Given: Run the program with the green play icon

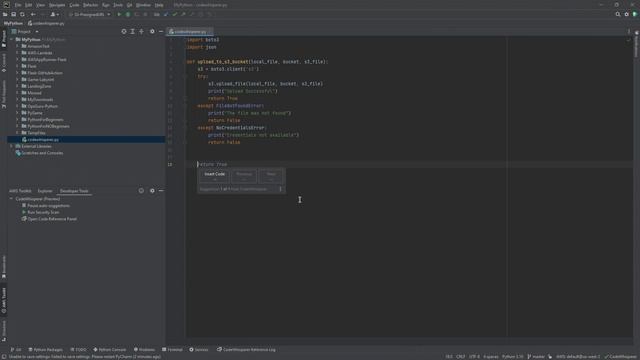Looking at the screenshot, I should click(119, 14).
